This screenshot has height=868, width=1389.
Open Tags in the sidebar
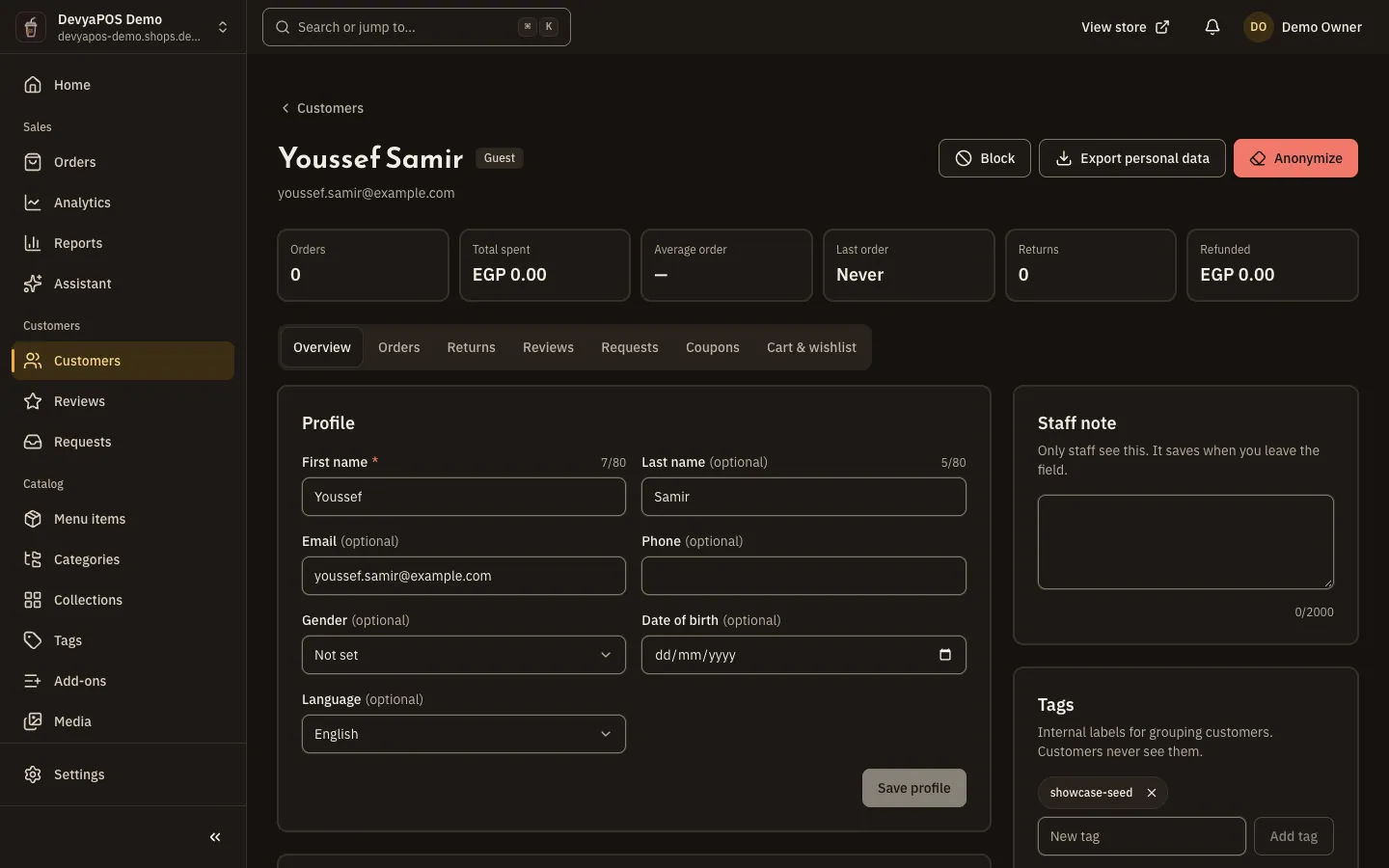[123, 640]
